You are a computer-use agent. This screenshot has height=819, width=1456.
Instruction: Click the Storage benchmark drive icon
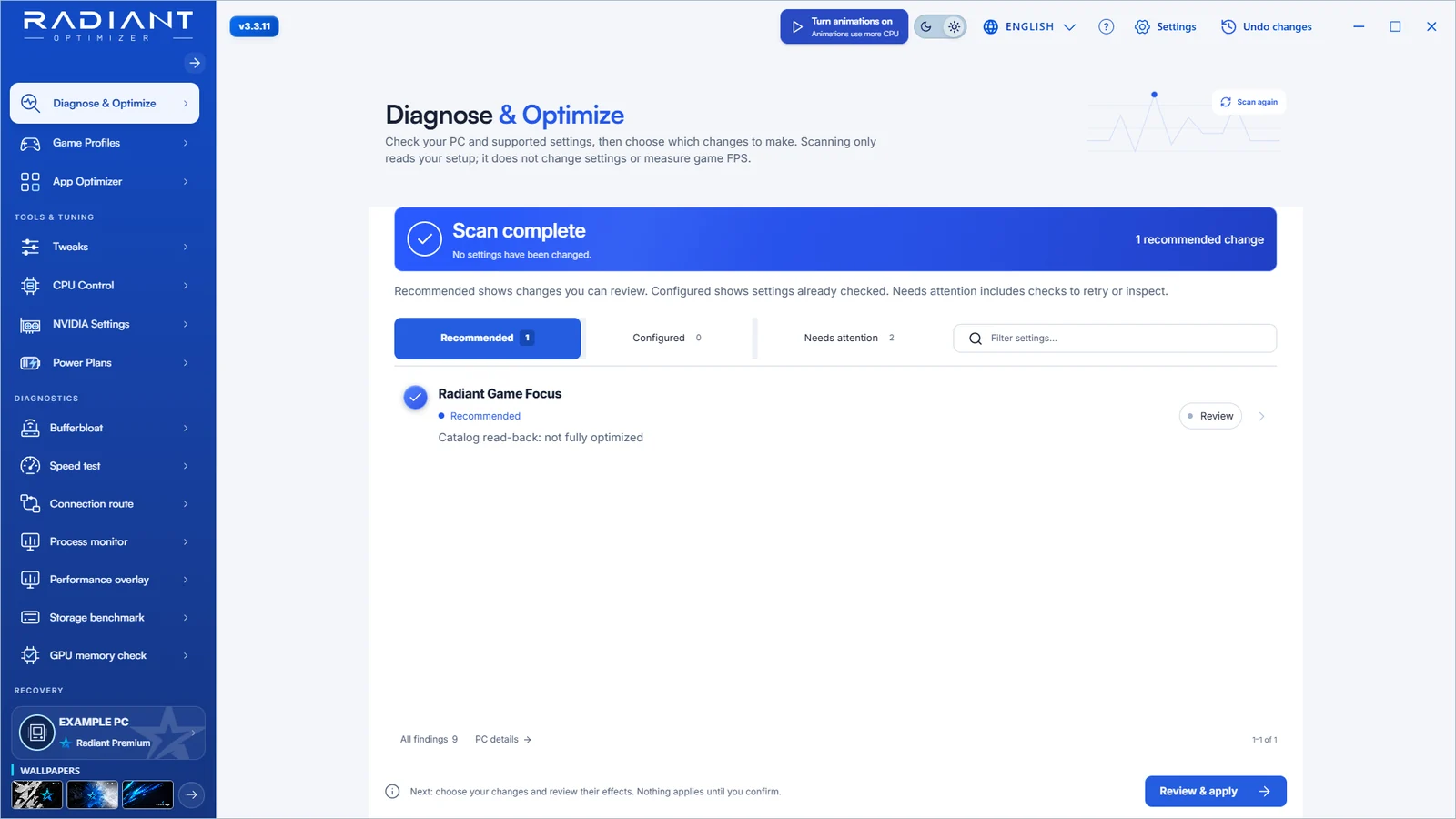30,618
